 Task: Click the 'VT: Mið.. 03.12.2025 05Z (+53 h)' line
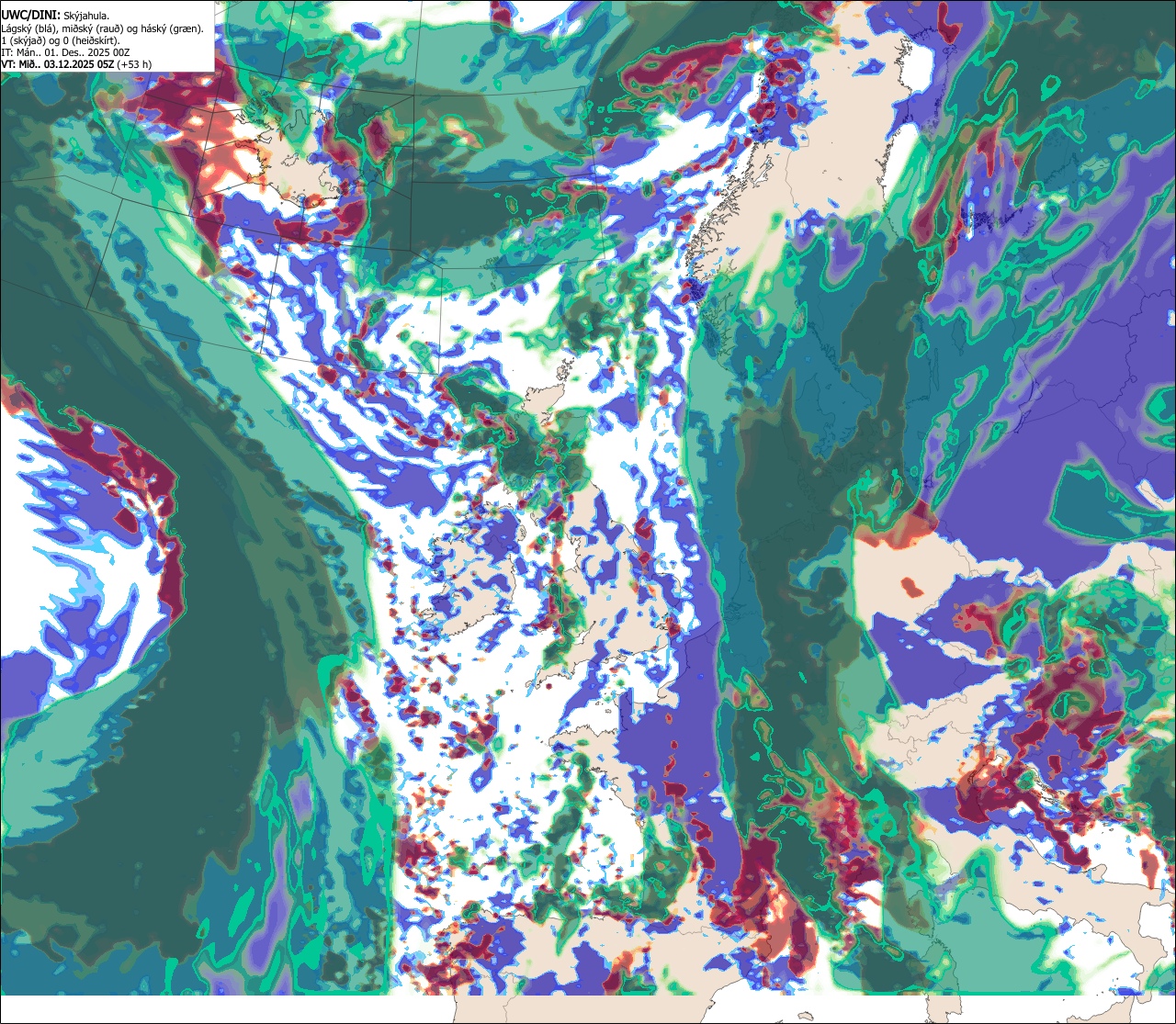(x=76, y=64)
